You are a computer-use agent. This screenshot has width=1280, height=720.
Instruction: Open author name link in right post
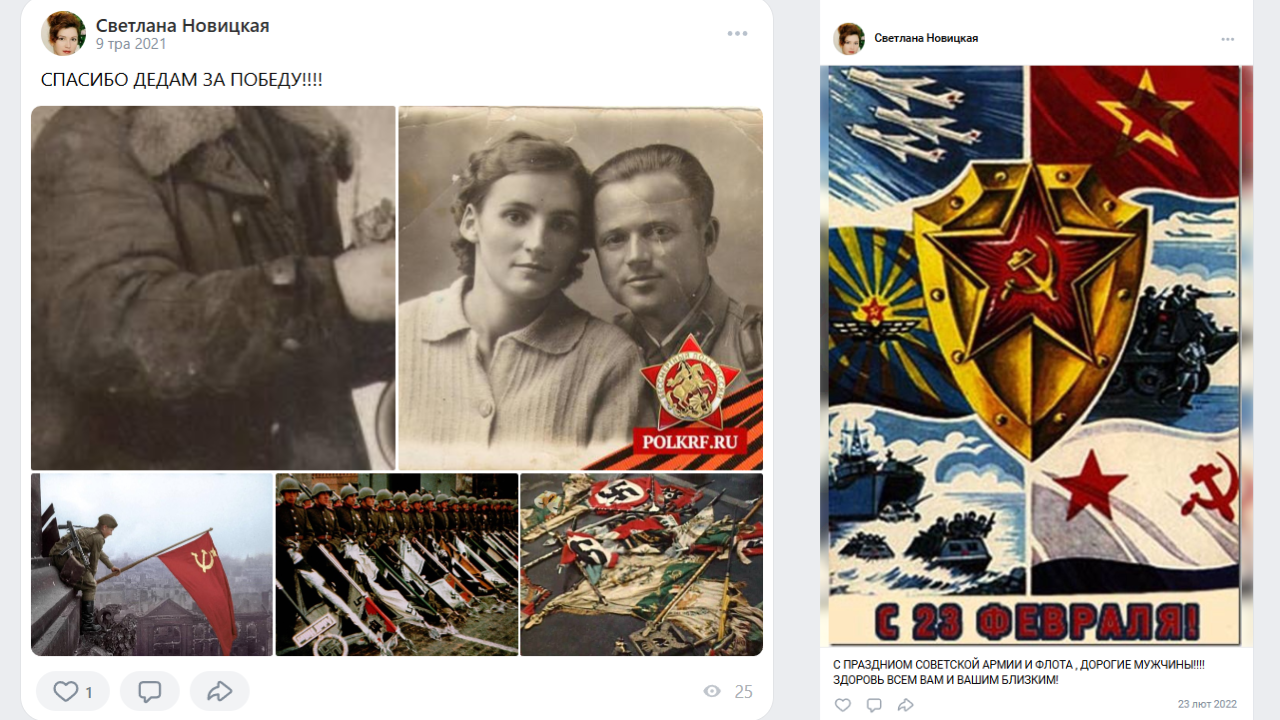click(926, 38)
